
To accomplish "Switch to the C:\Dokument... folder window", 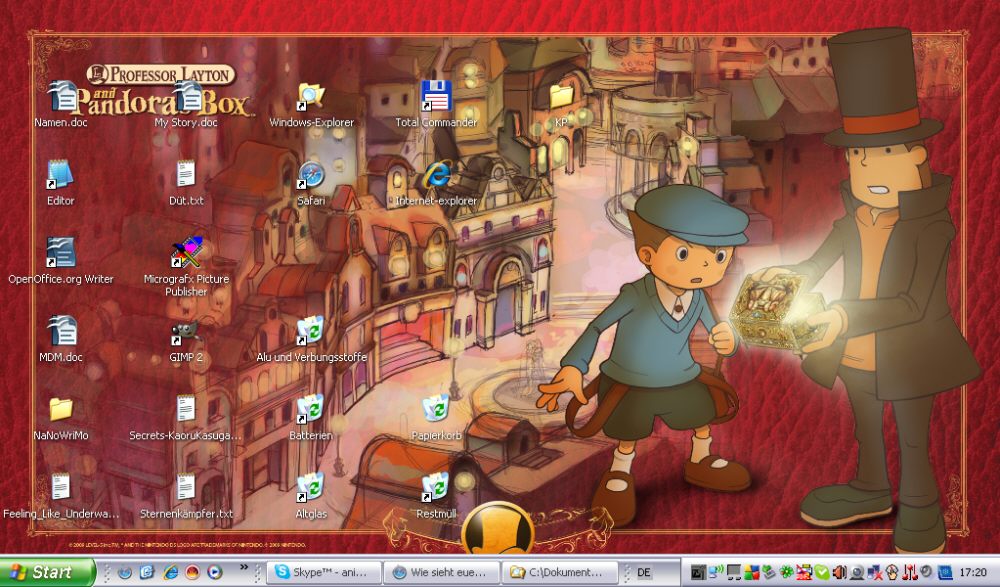I will click(557, 573).
